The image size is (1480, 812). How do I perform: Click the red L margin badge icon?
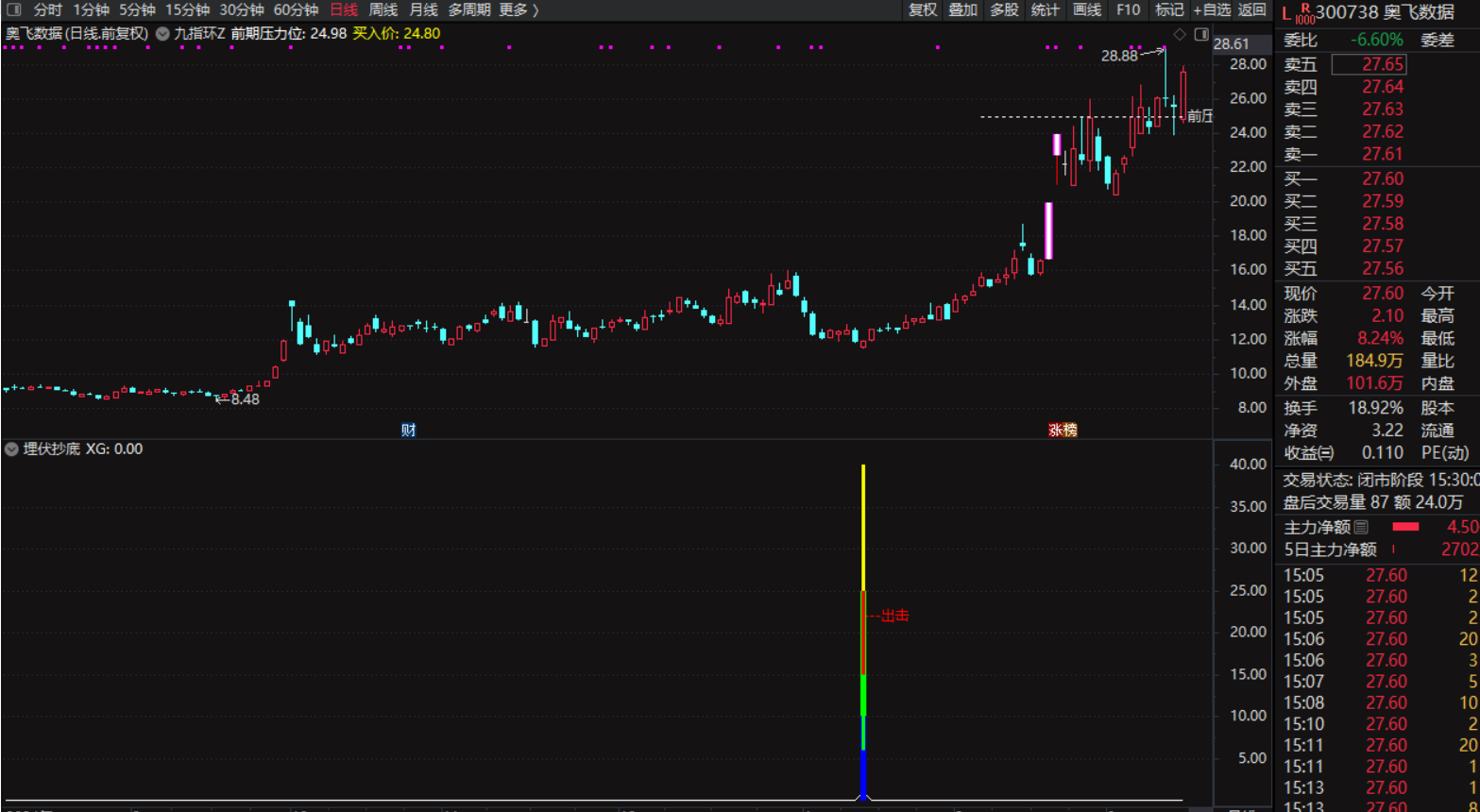(1286, 13)
